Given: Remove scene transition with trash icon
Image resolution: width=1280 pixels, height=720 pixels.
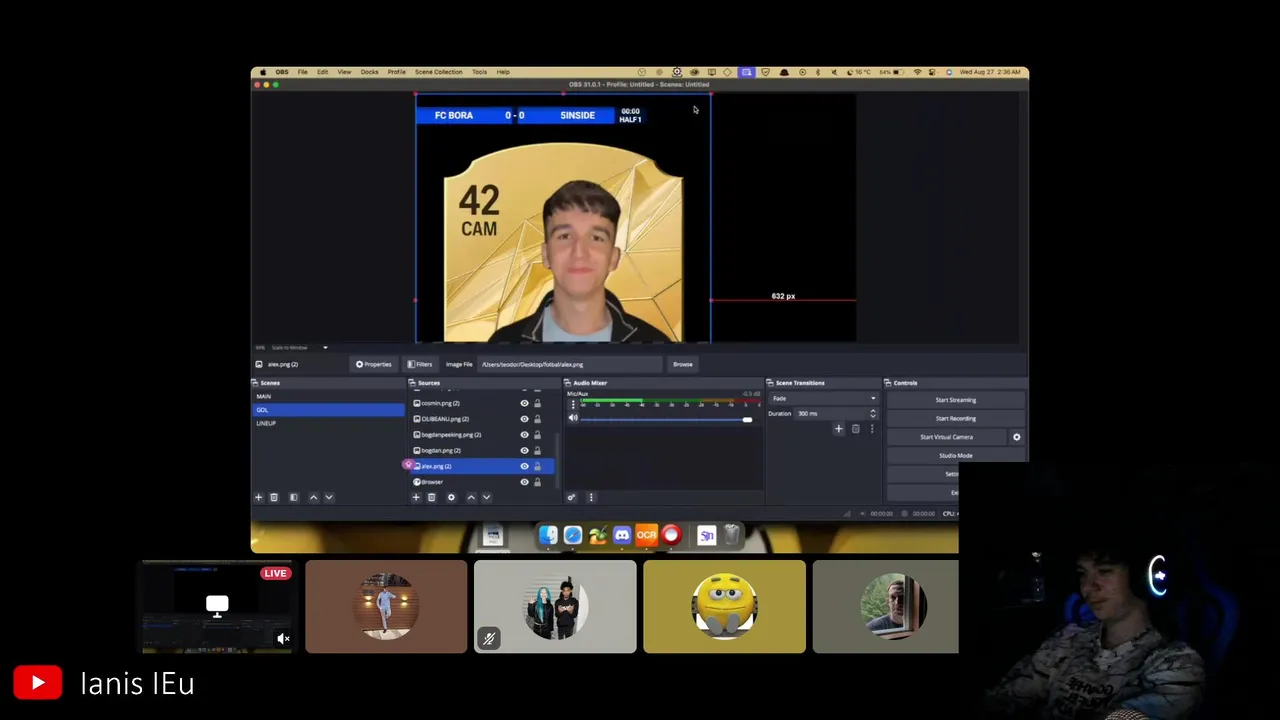Looking at the screenshot, I should pos(855,429).
